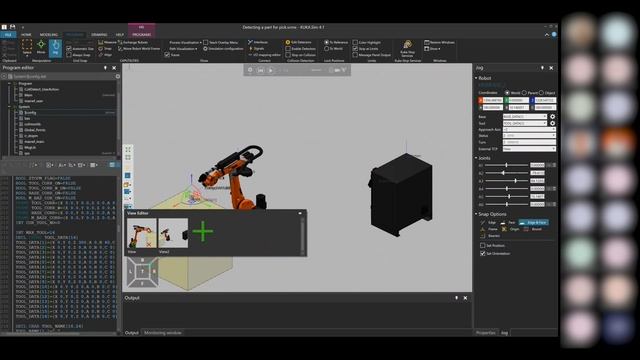The image size is (640, 360).
Task: Select To World radio button
Action: (326, 49)
